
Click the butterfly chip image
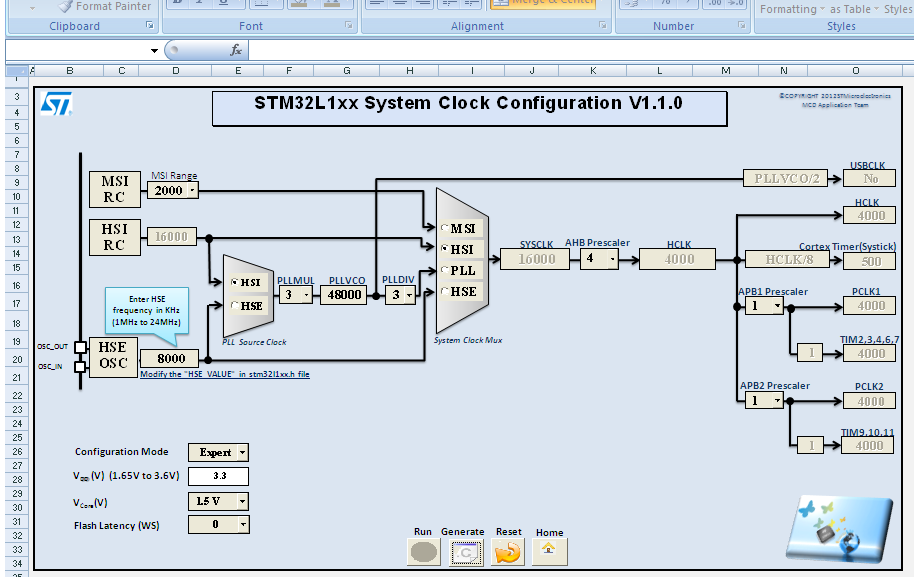pyautogui.click(x=838, y=529)
